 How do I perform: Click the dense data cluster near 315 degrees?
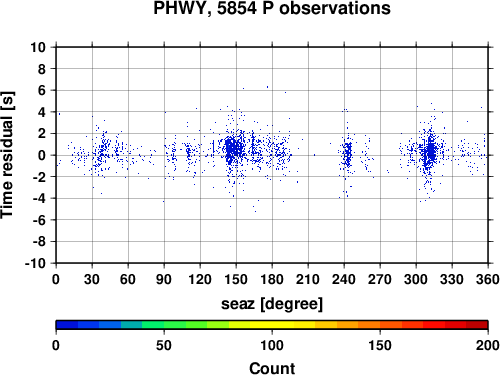coord(430,152)
